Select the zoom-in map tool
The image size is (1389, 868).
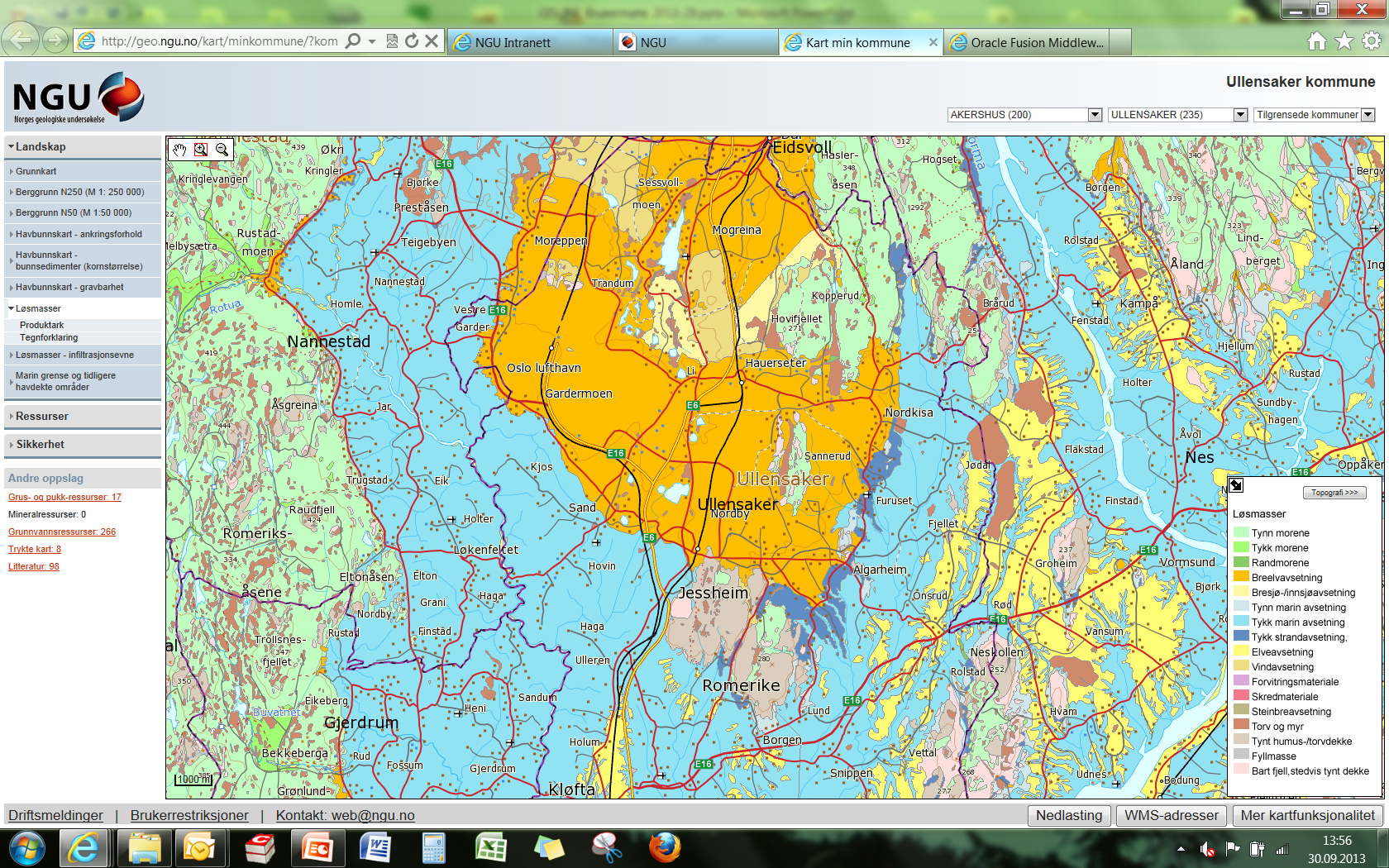click(x=201, y=150)
